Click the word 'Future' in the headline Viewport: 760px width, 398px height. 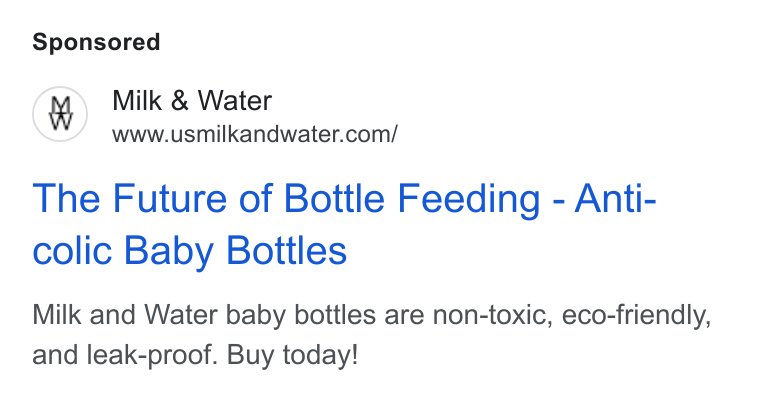(x=170, y=198)
